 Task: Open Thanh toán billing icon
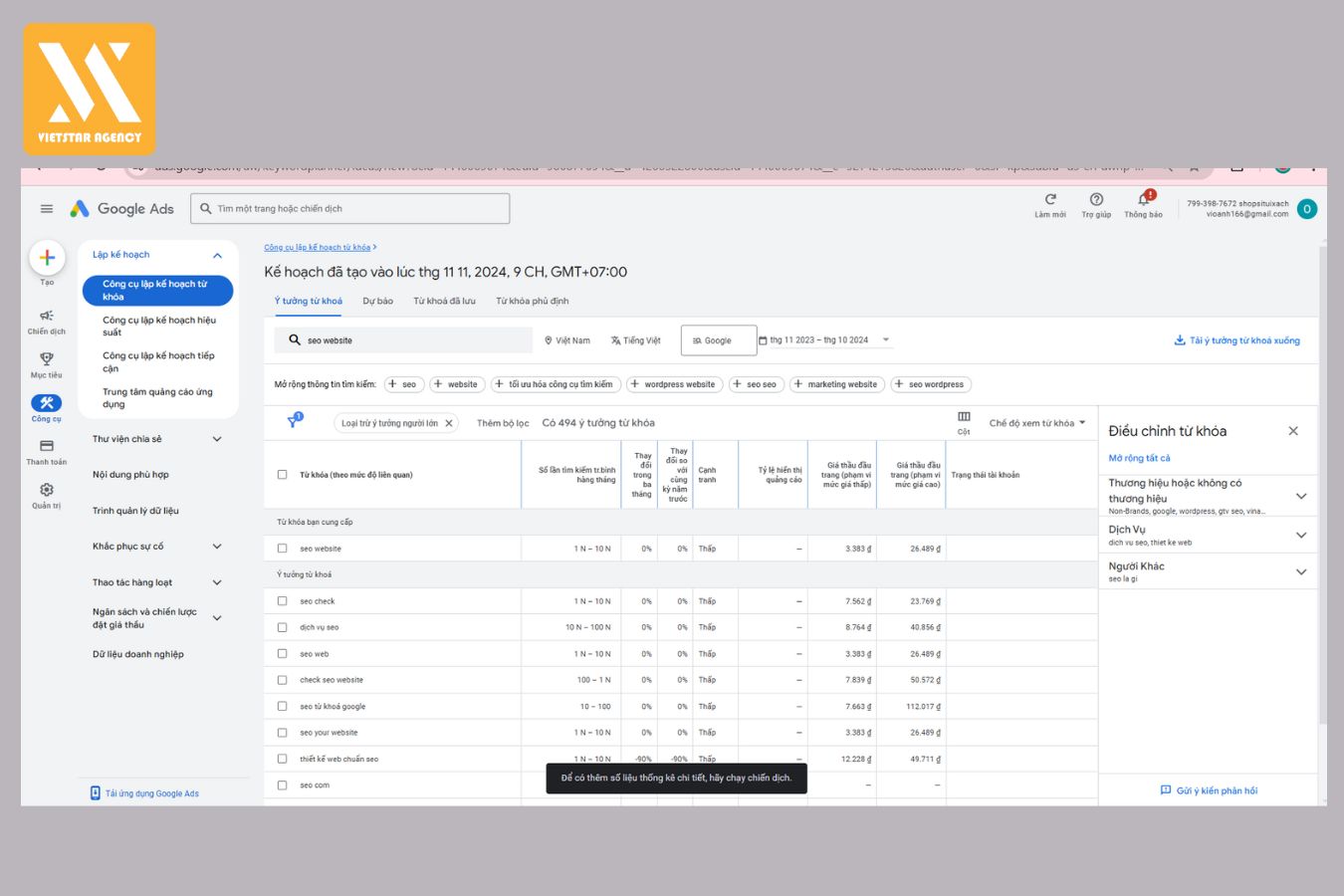point(47,446)
